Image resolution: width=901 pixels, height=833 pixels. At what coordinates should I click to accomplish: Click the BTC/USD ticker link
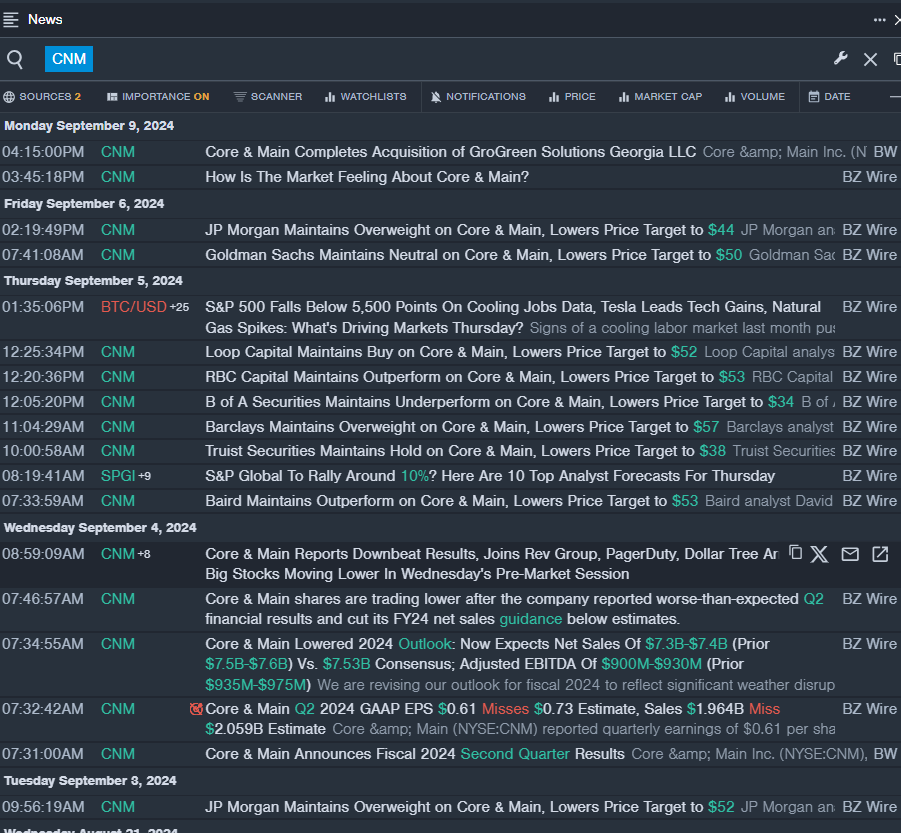133,307
